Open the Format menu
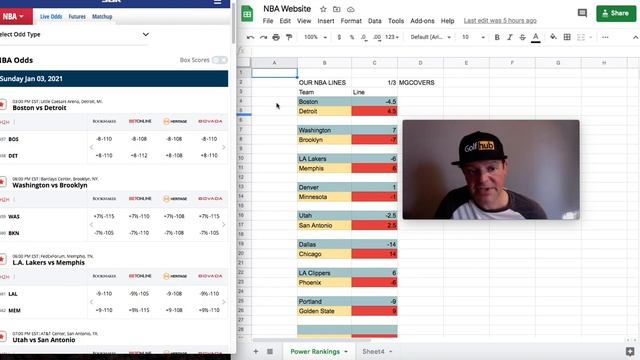The image size is (640, 360). point(351,21)
